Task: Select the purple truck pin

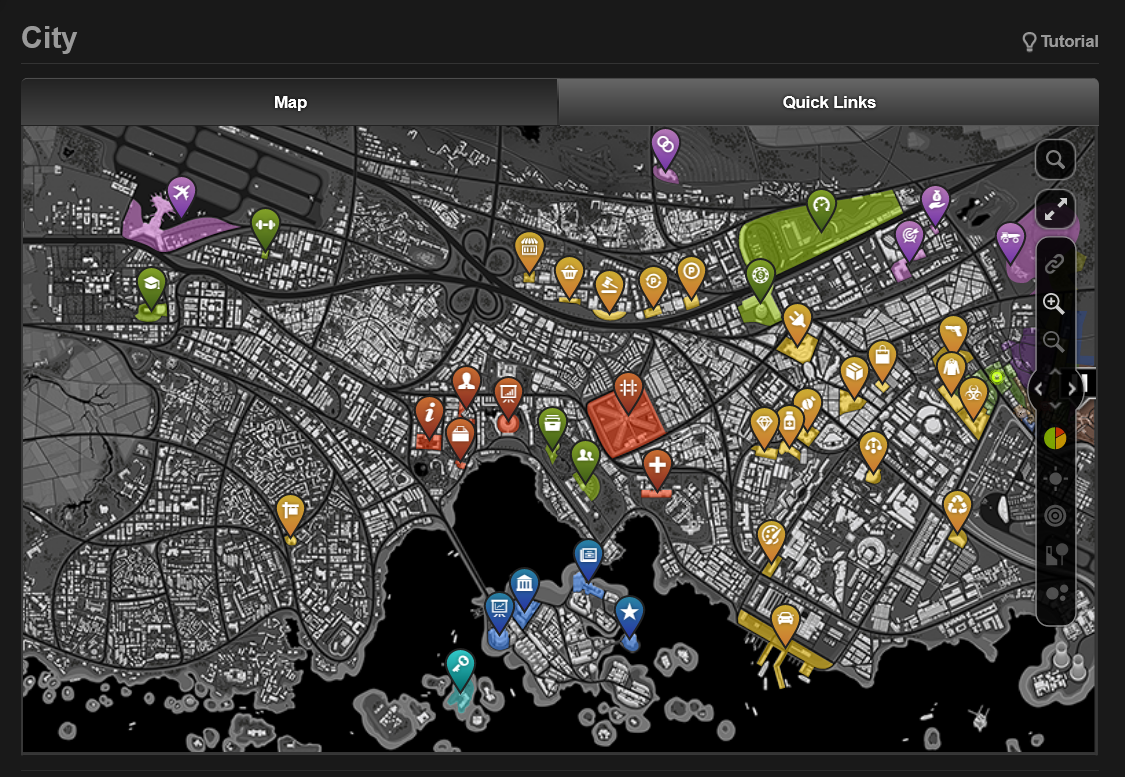Action: pos(1010,240)
